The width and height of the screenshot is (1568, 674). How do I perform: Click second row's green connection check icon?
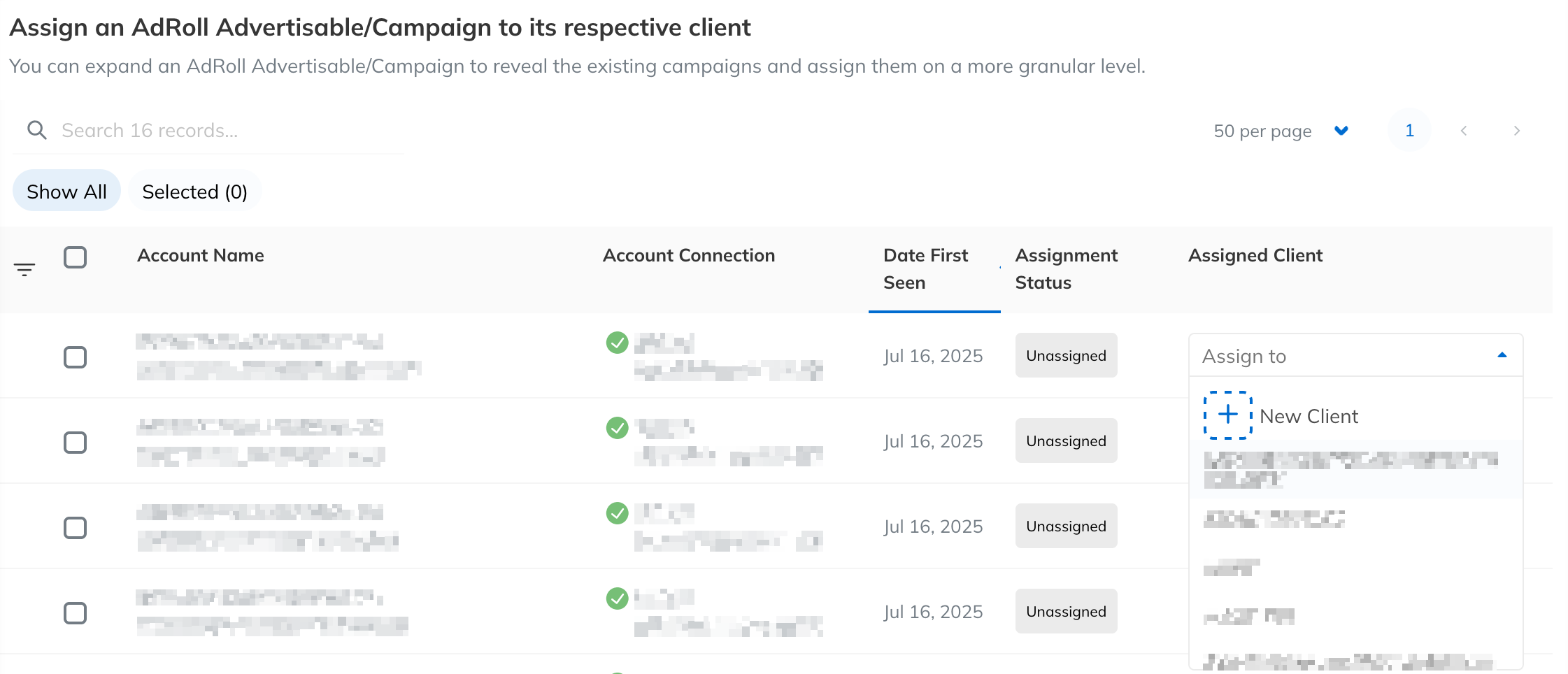point(617,428)
